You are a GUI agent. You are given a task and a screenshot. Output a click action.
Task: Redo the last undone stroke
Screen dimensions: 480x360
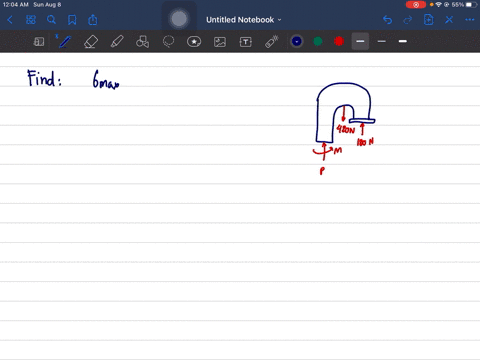pyautogui.click(x=408, y=20)
